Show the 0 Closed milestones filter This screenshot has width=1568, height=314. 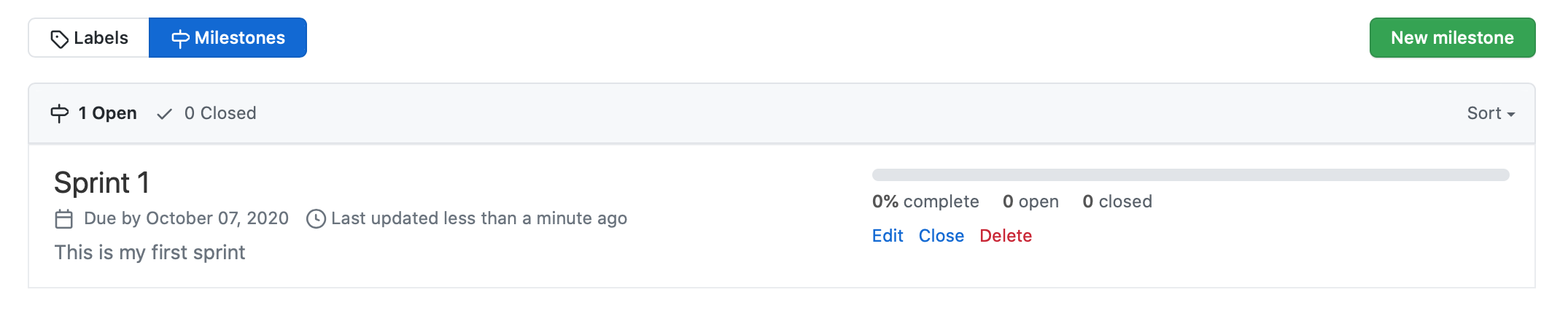206,113
